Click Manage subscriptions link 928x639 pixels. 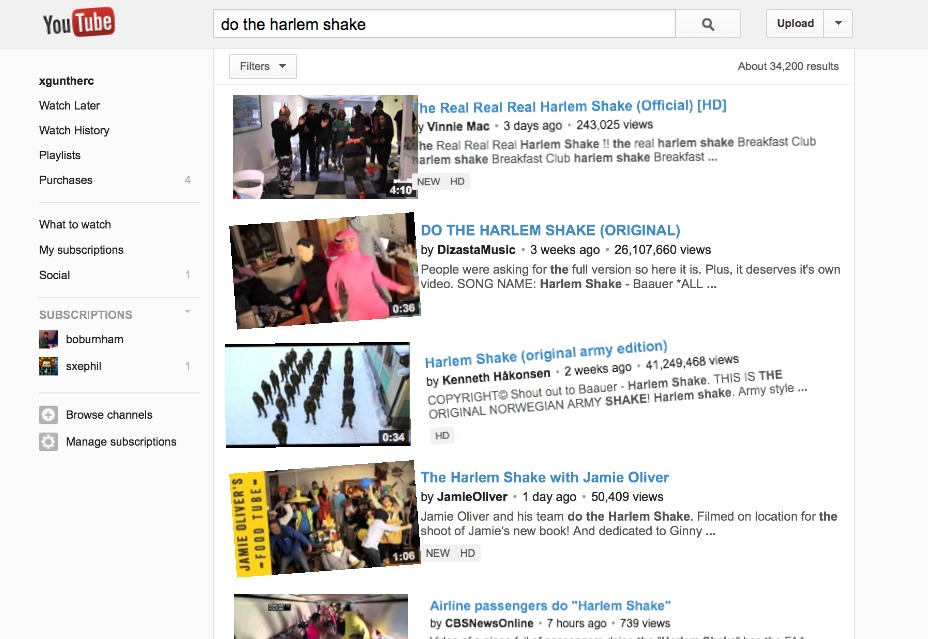(121, 441)
